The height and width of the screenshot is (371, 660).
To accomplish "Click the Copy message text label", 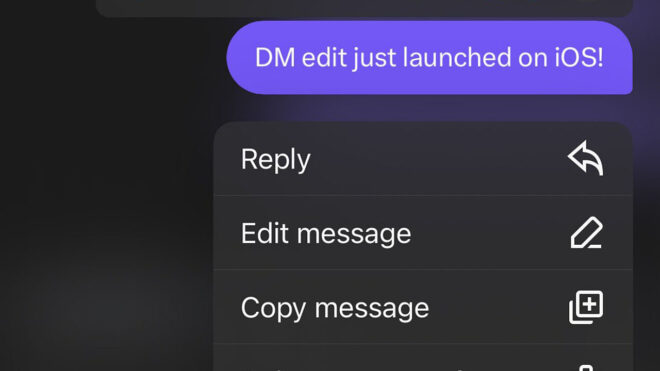I will click(x=335, y=308).
